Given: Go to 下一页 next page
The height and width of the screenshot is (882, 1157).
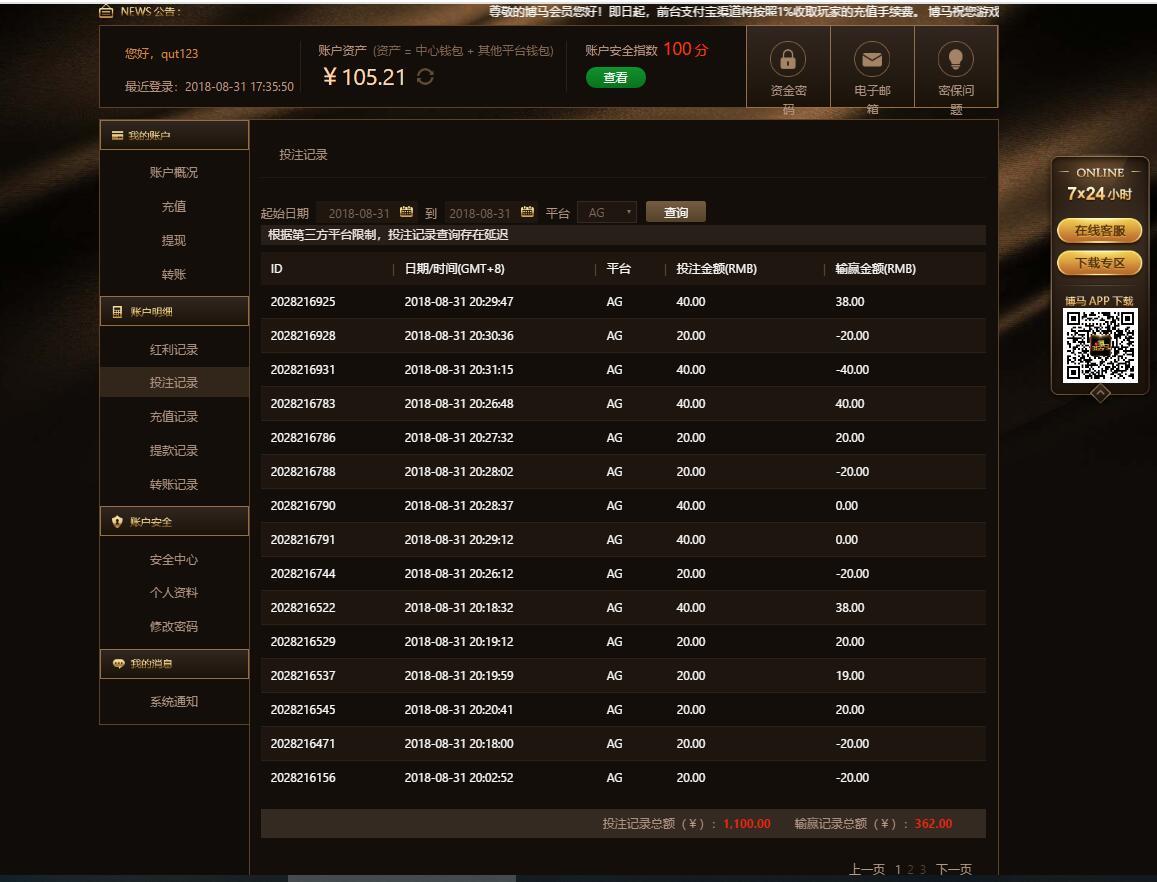Looking at the screenshot, I should [953, 869].
